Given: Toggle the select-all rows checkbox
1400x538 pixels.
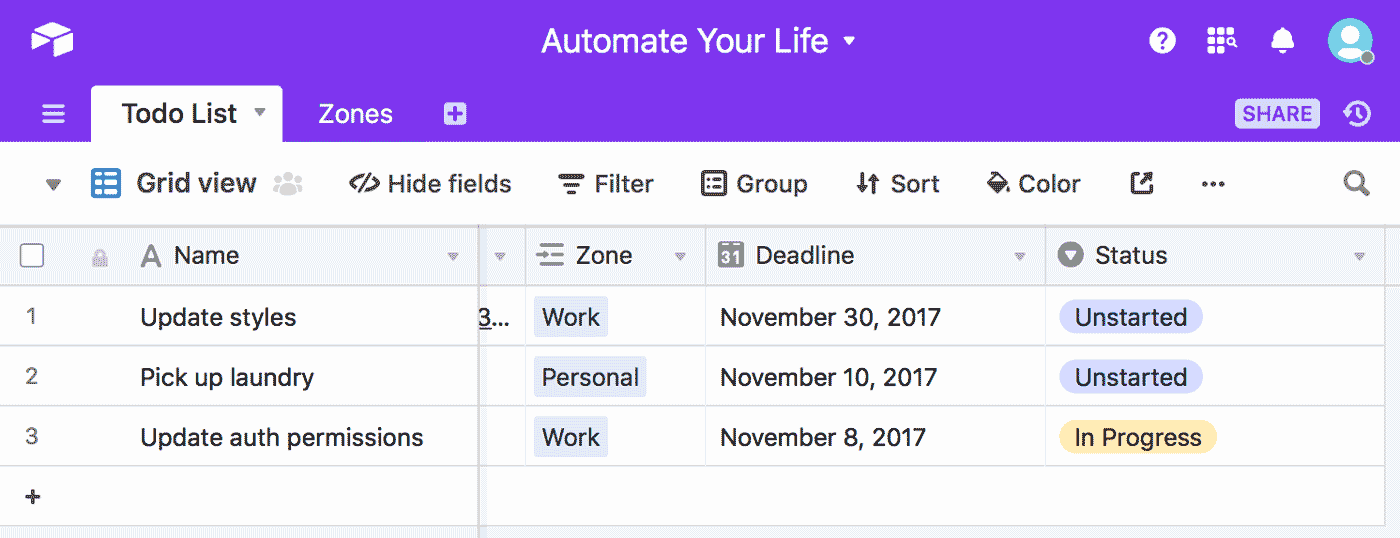Looking at the screenshot, I should pyautogui.click(x=32, y=256).
